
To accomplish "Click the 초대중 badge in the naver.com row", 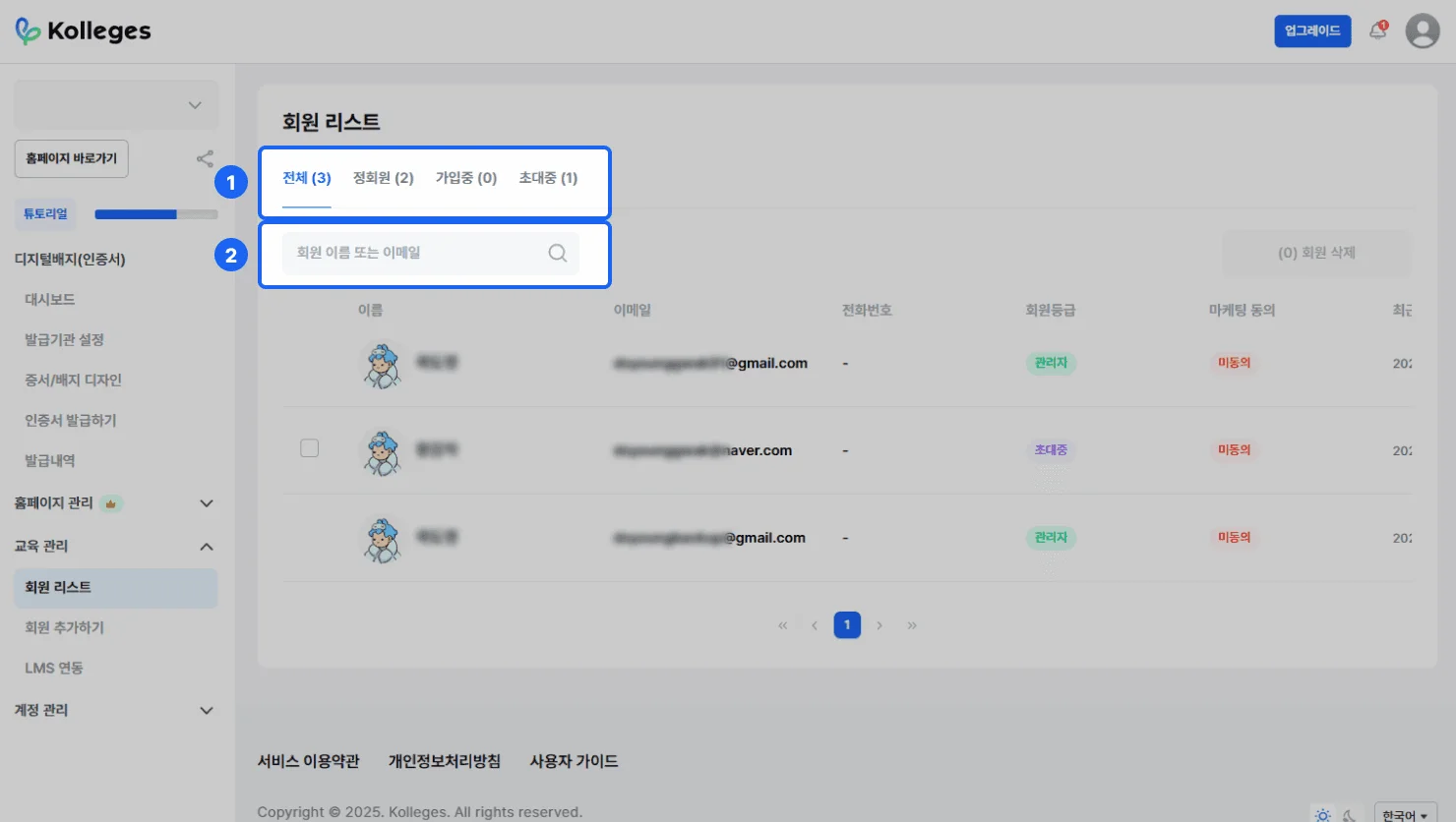I will pos(1051,450).
